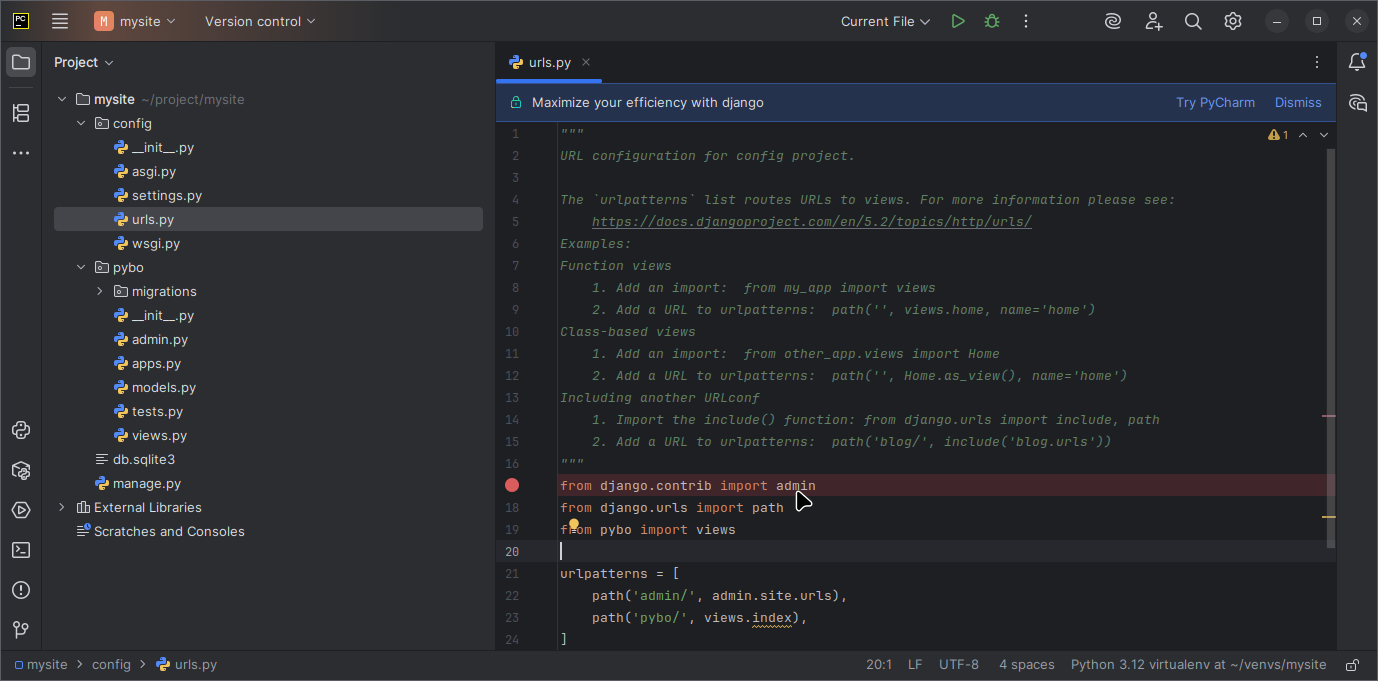Collapse the mysite root folder
The image size is (1378, 681).
point(62,99)
